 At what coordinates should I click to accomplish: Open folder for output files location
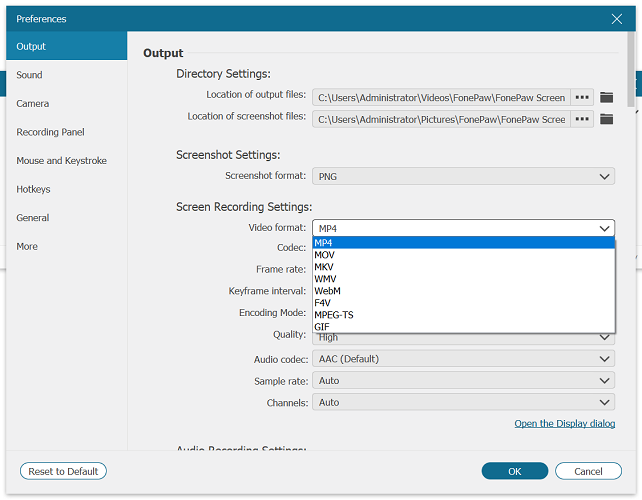606,97
